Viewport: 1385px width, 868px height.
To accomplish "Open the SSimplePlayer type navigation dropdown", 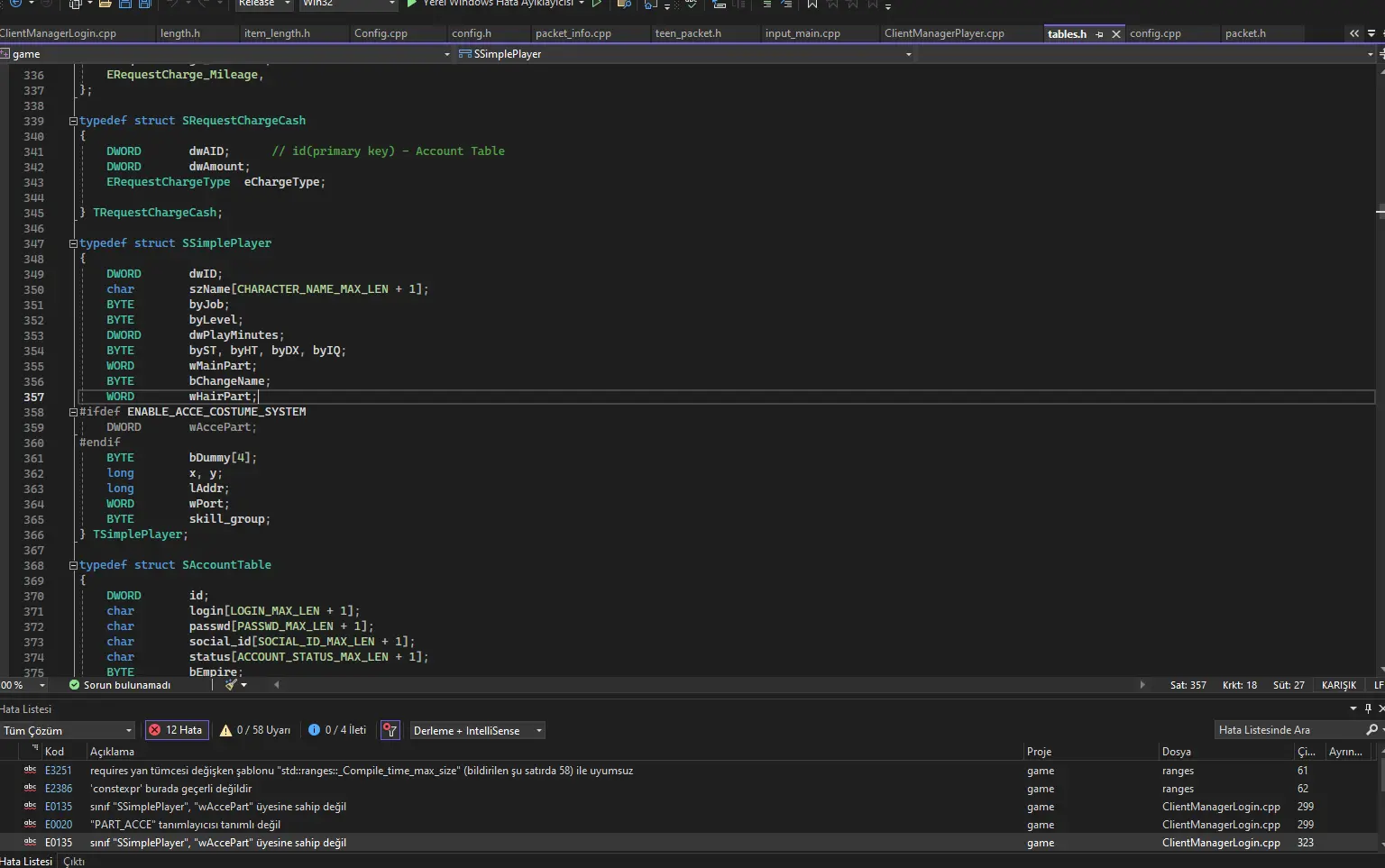I will (684, 54).
